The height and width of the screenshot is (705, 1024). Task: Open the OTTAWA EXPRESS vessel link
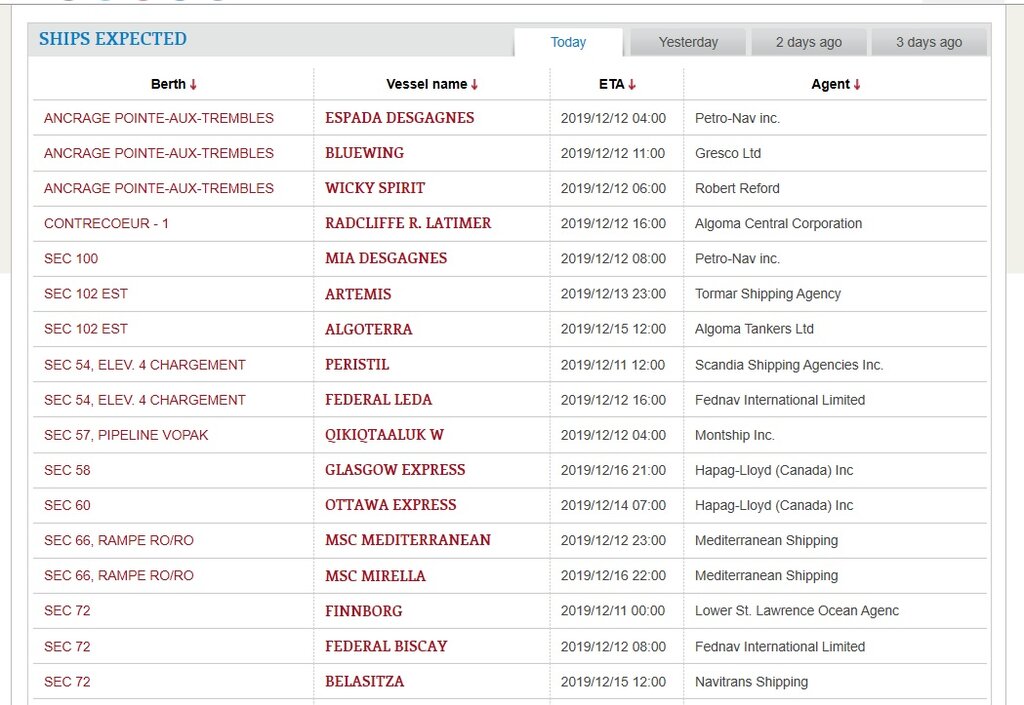390,505
